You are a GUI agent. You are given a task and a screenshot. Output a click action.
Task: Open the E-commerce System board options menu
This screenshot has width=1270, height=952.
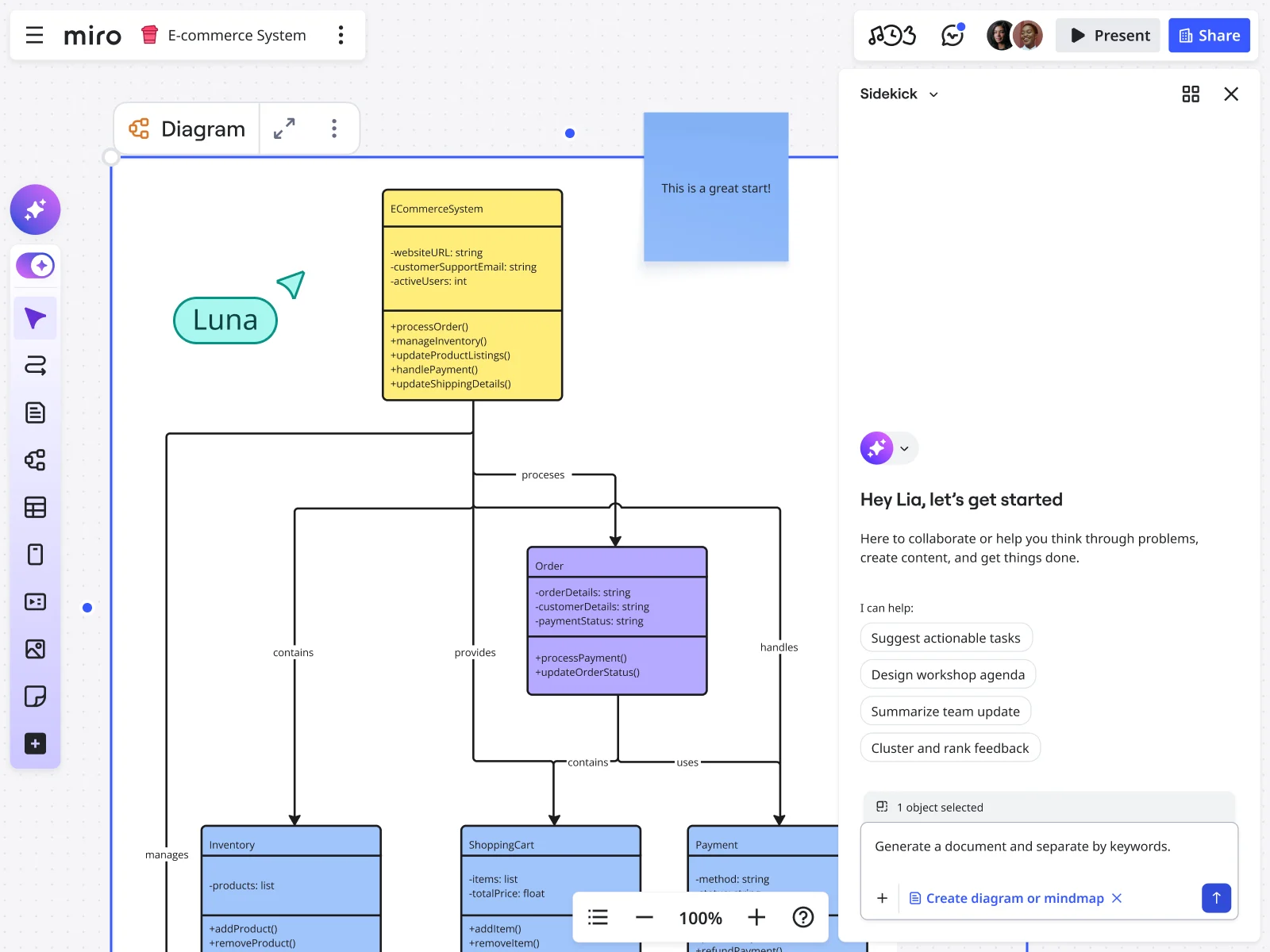point(341,35)
